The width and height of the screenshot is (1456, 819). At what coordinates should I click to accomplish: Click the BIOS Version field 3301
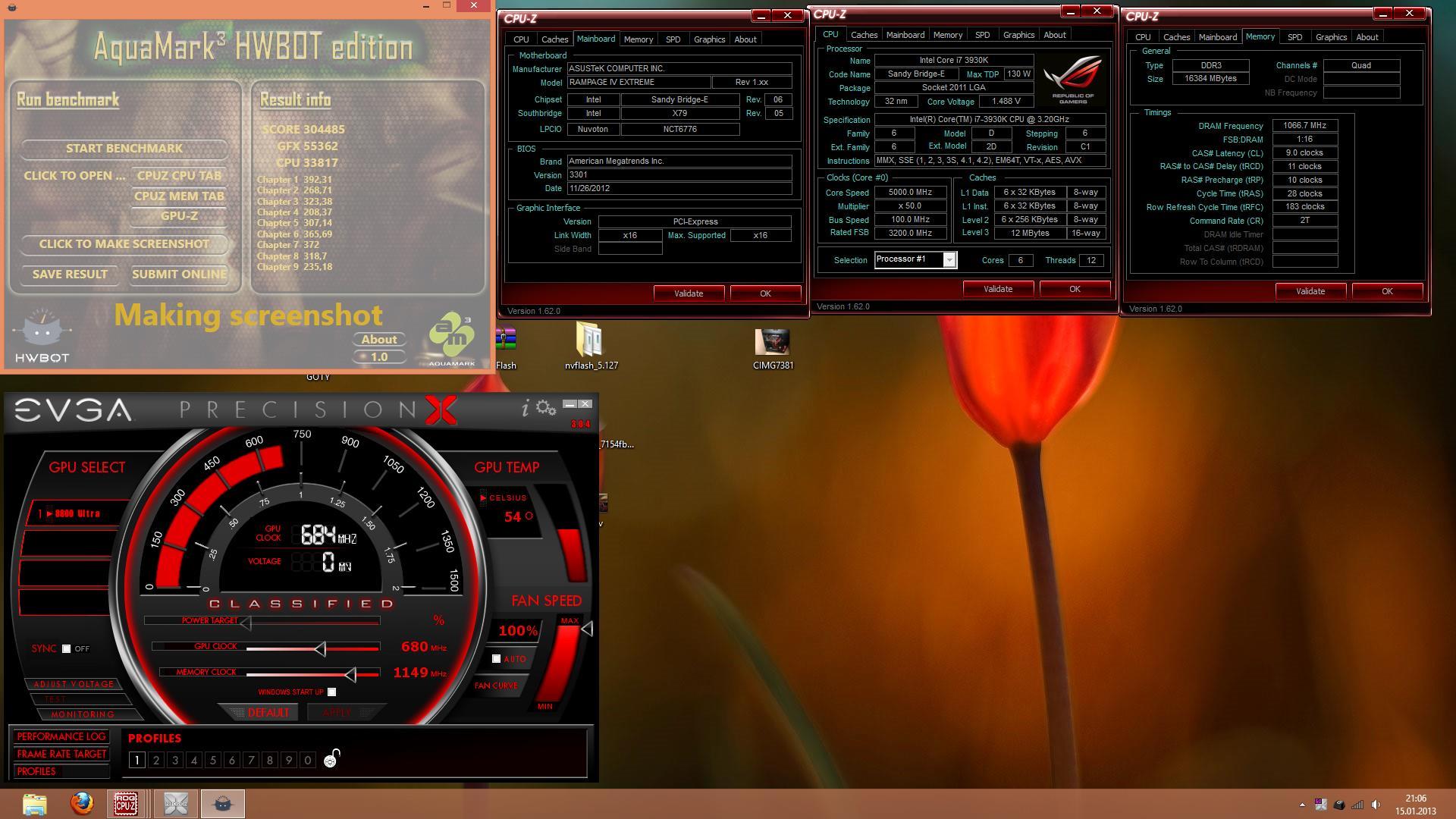pos(679,174)
